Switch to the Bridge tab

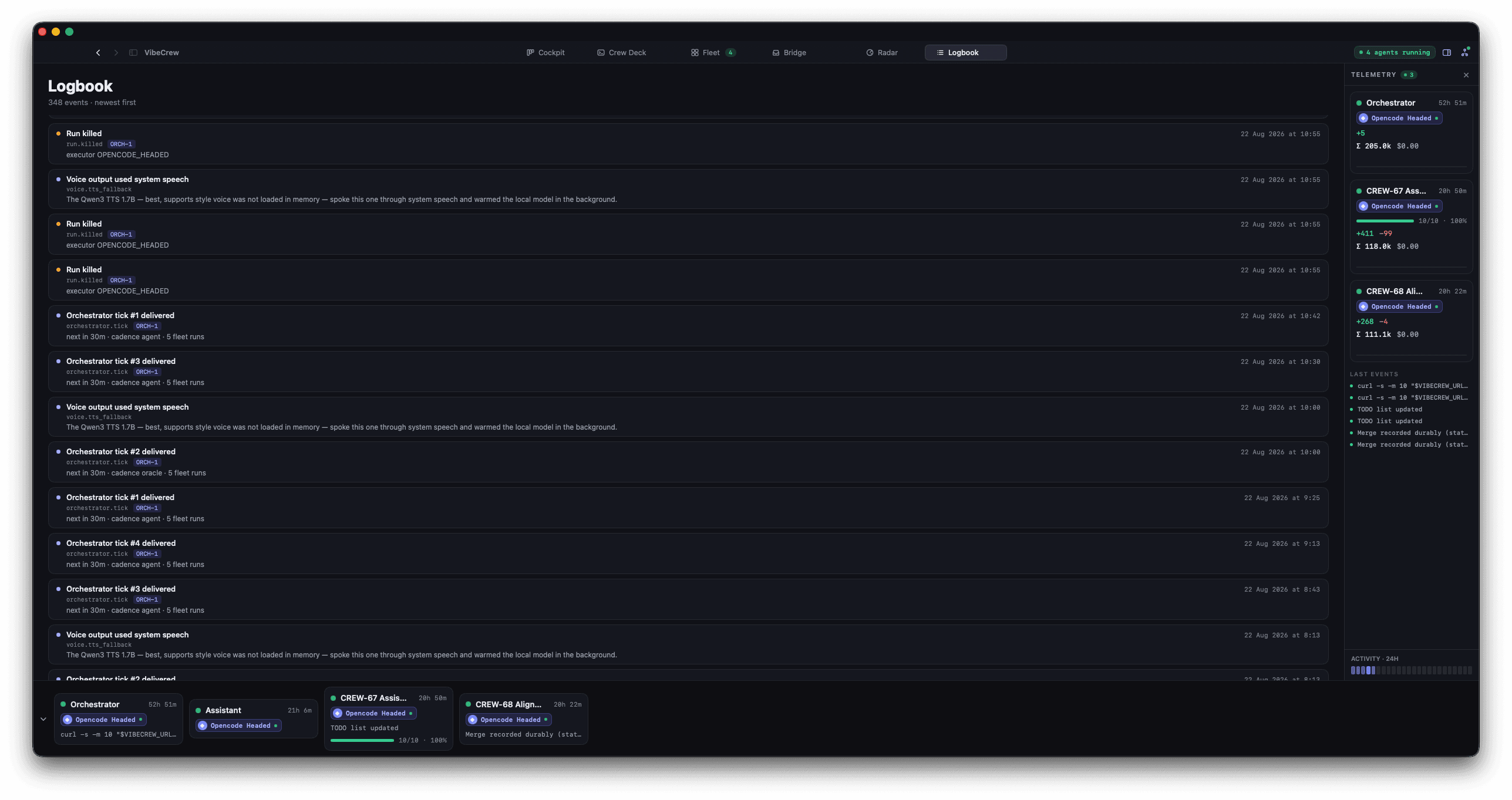pos(789,52)
